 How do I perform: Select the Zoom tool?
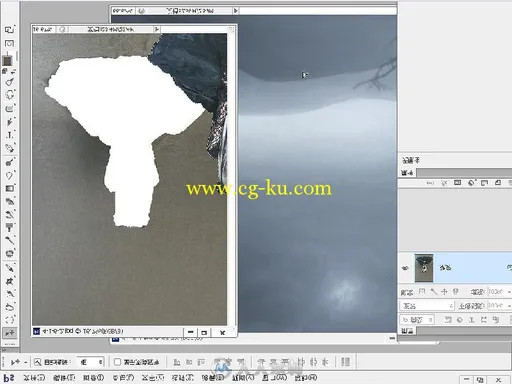tap(10, 82)
